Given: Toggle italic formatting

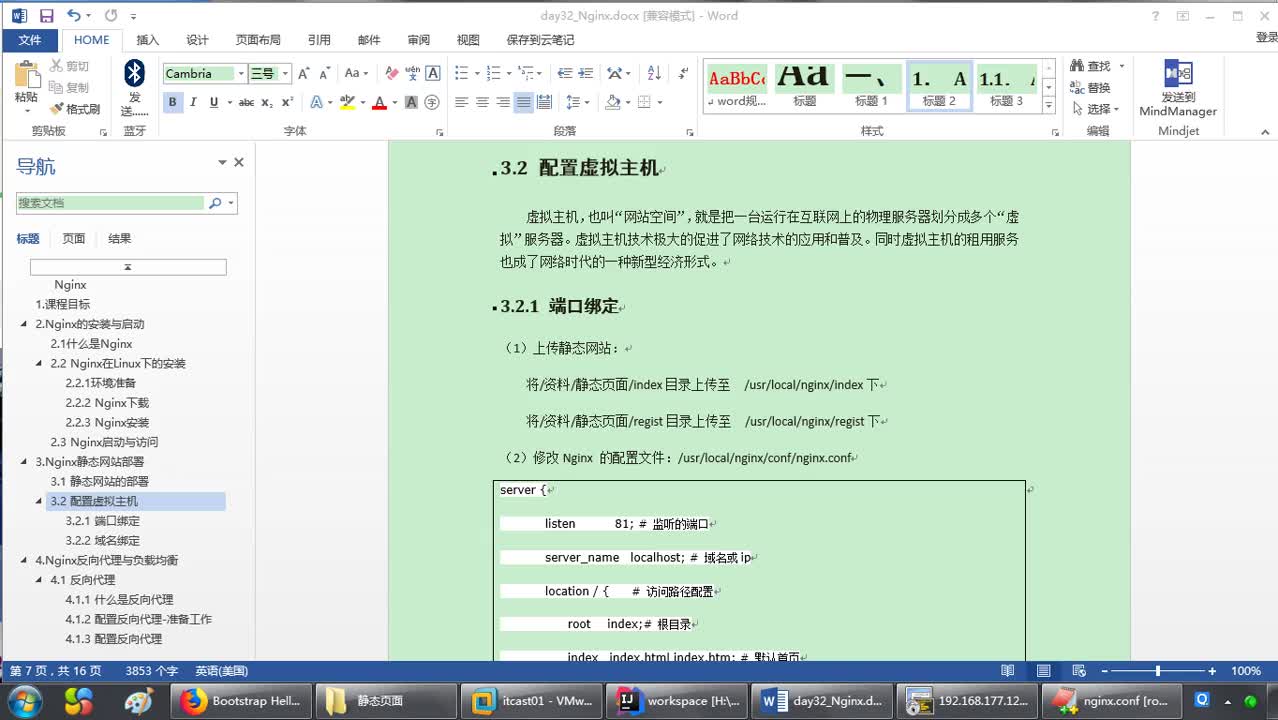Looking at the screenshot, I should point(193,102).
